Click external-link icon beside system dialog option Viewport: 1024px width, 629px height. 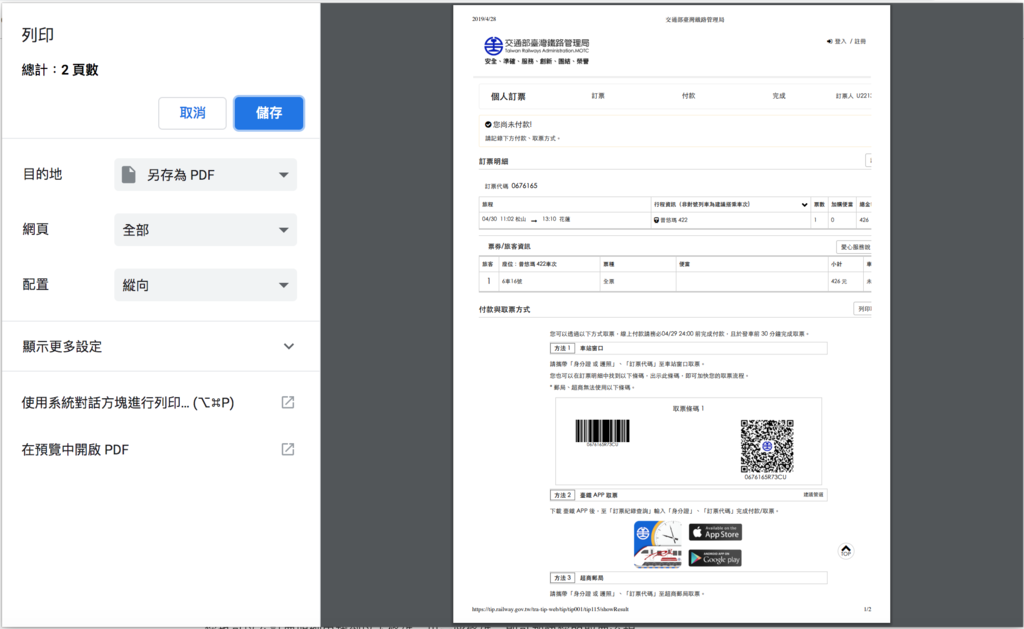click(287, 402)
